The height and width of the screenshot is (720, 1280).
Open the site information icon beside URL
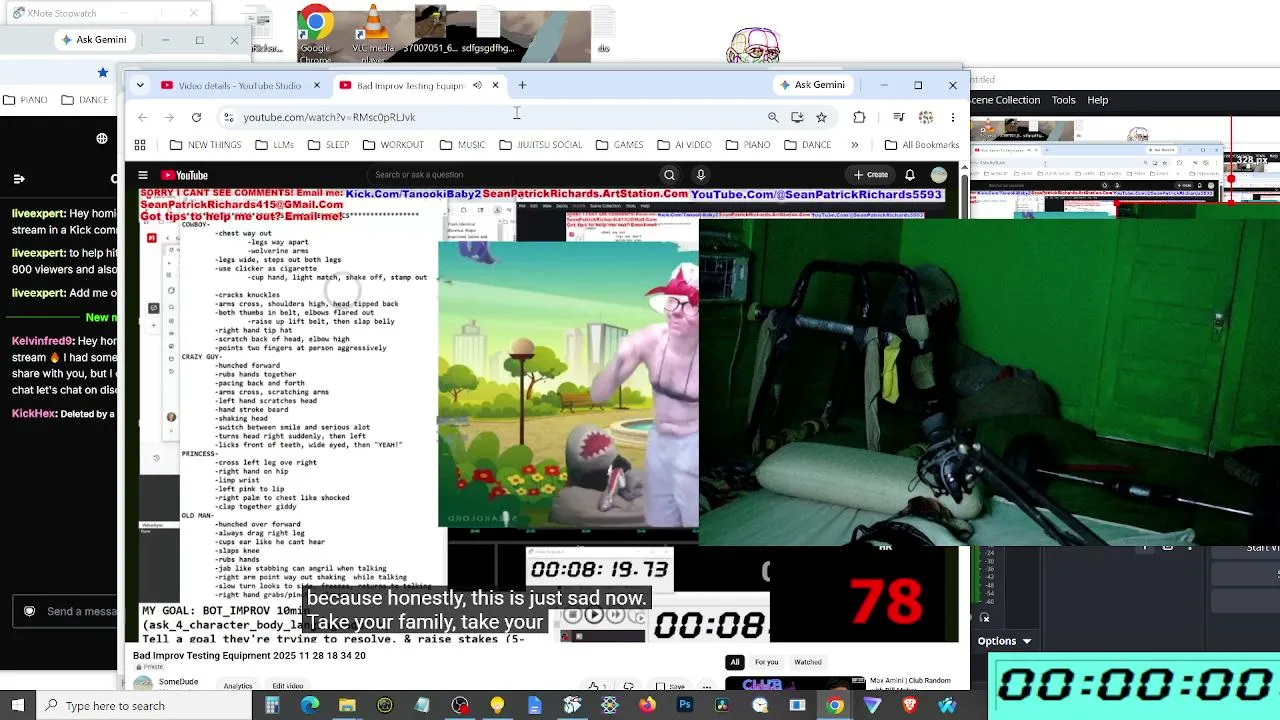click(x=228, y=117)
